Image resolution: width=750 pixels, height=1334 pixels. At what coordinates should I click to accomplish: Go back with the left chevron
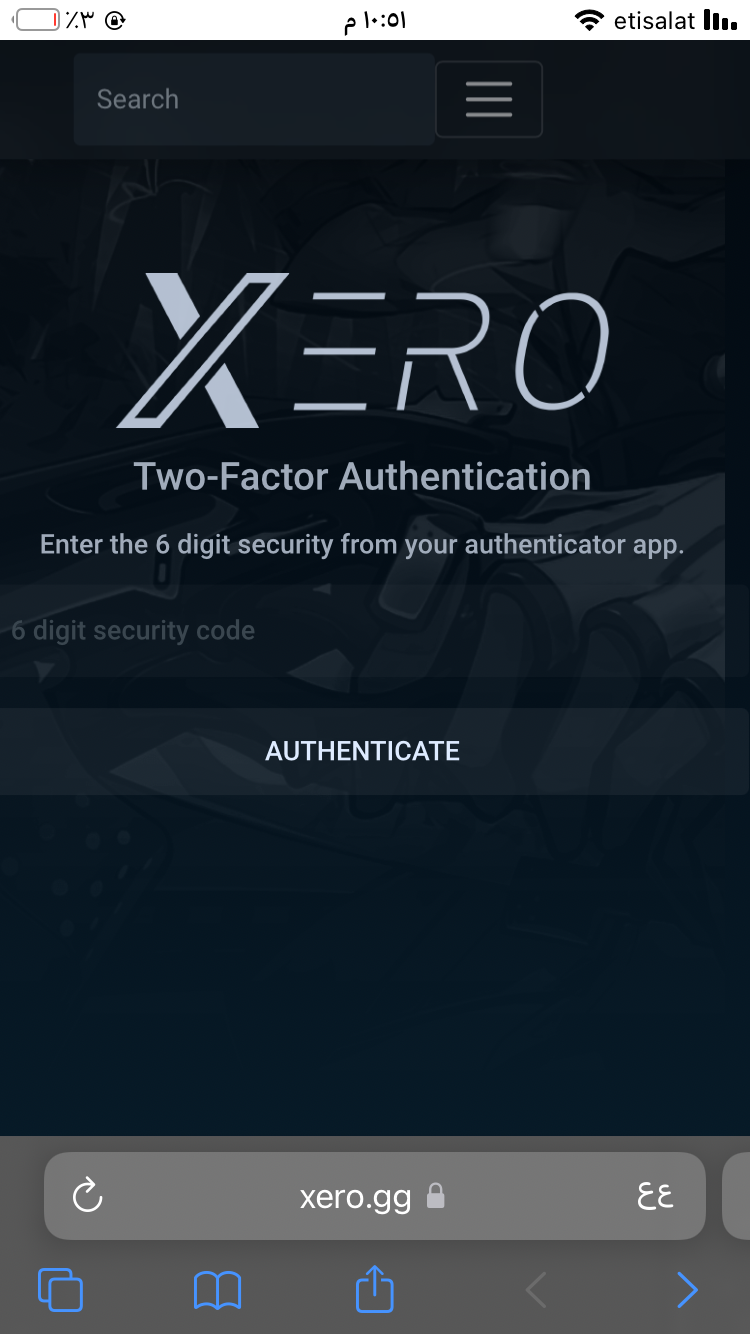pyautogui.click(x=536, y=1290)
